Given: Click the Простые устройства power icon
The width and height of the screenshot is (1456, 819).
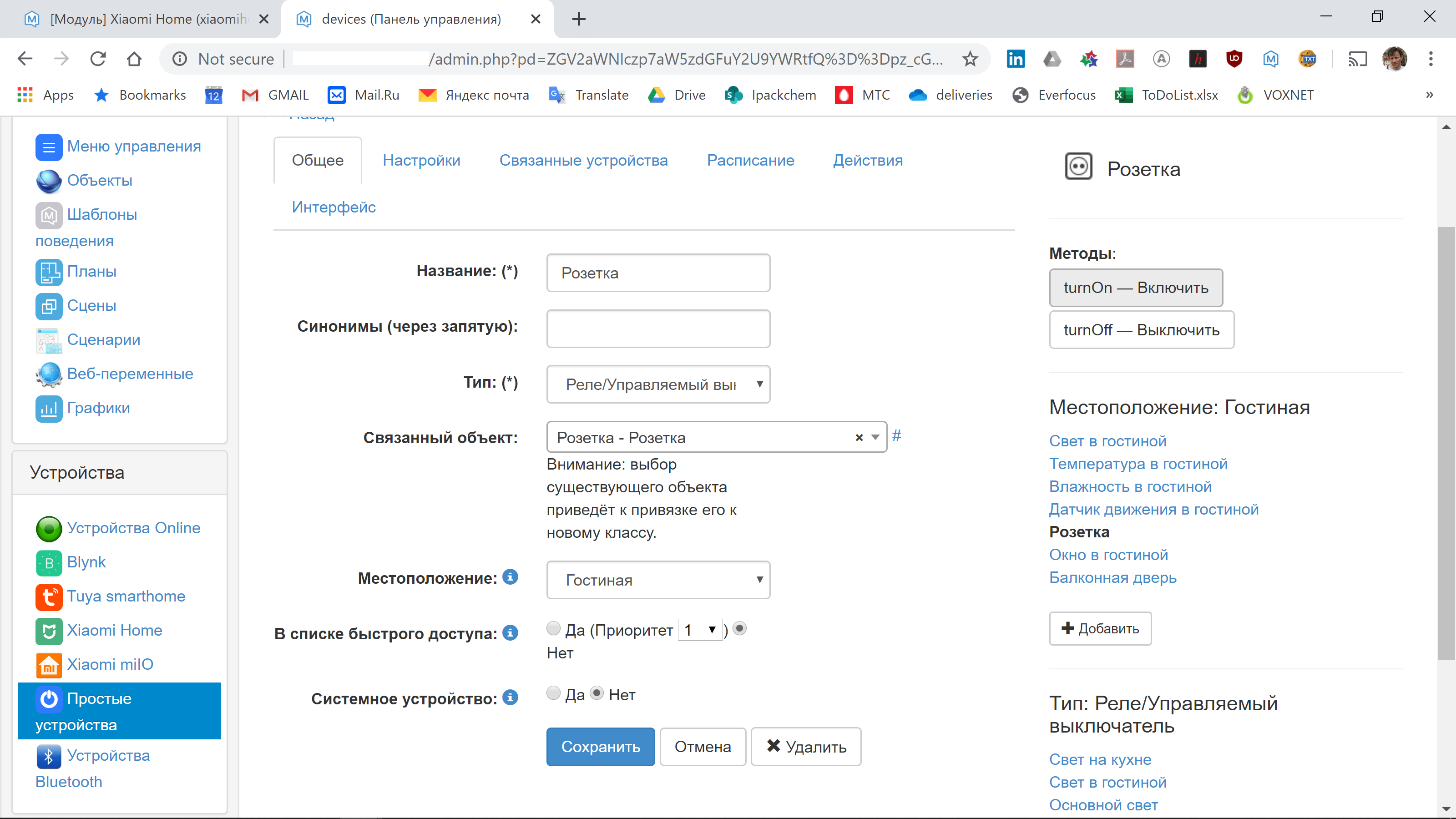Looking at the screenshot, I should coord(49,699).
